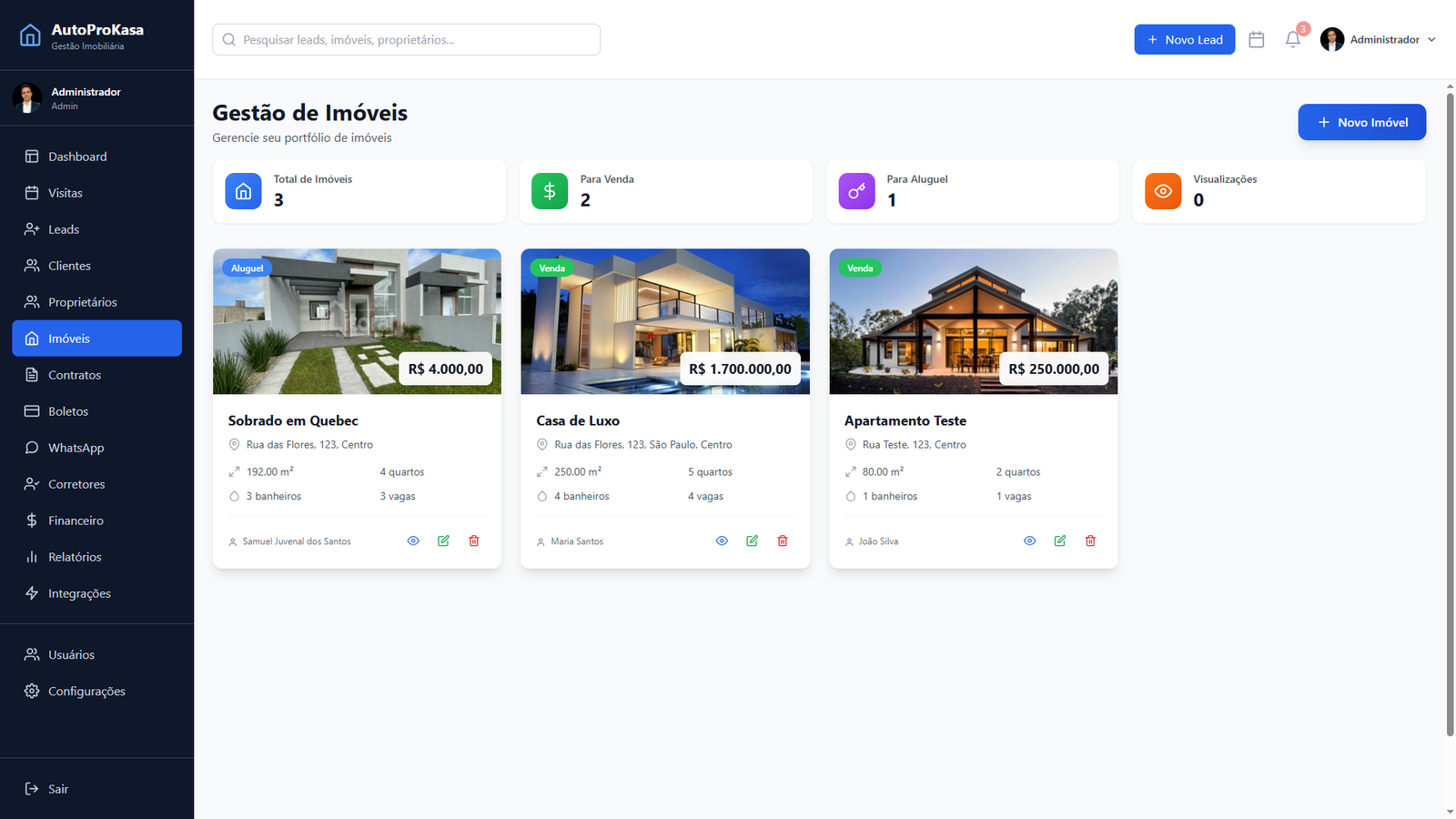Show Apartamento Teste using eye icon
Image resolution: width=1456 pixels, height=819 pixels.
click(1029, 541)
